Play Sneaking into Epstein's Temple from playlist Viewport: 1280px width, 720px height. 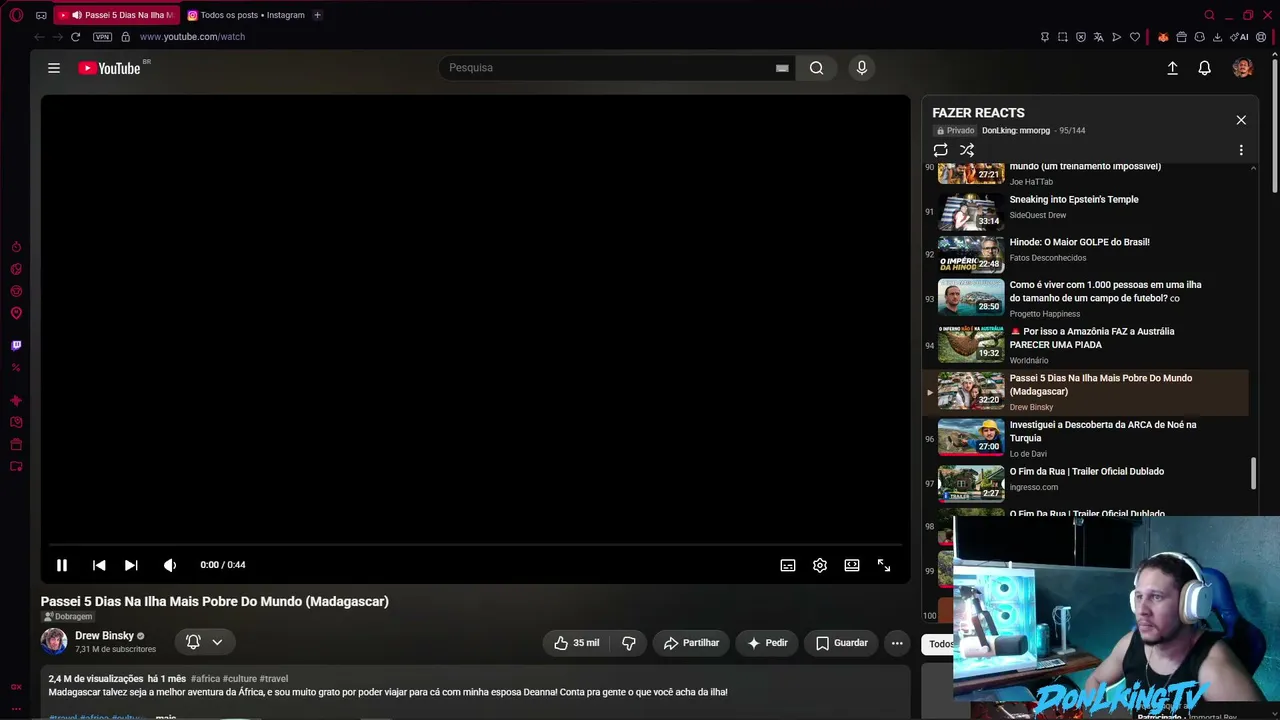pos(1087,211)
